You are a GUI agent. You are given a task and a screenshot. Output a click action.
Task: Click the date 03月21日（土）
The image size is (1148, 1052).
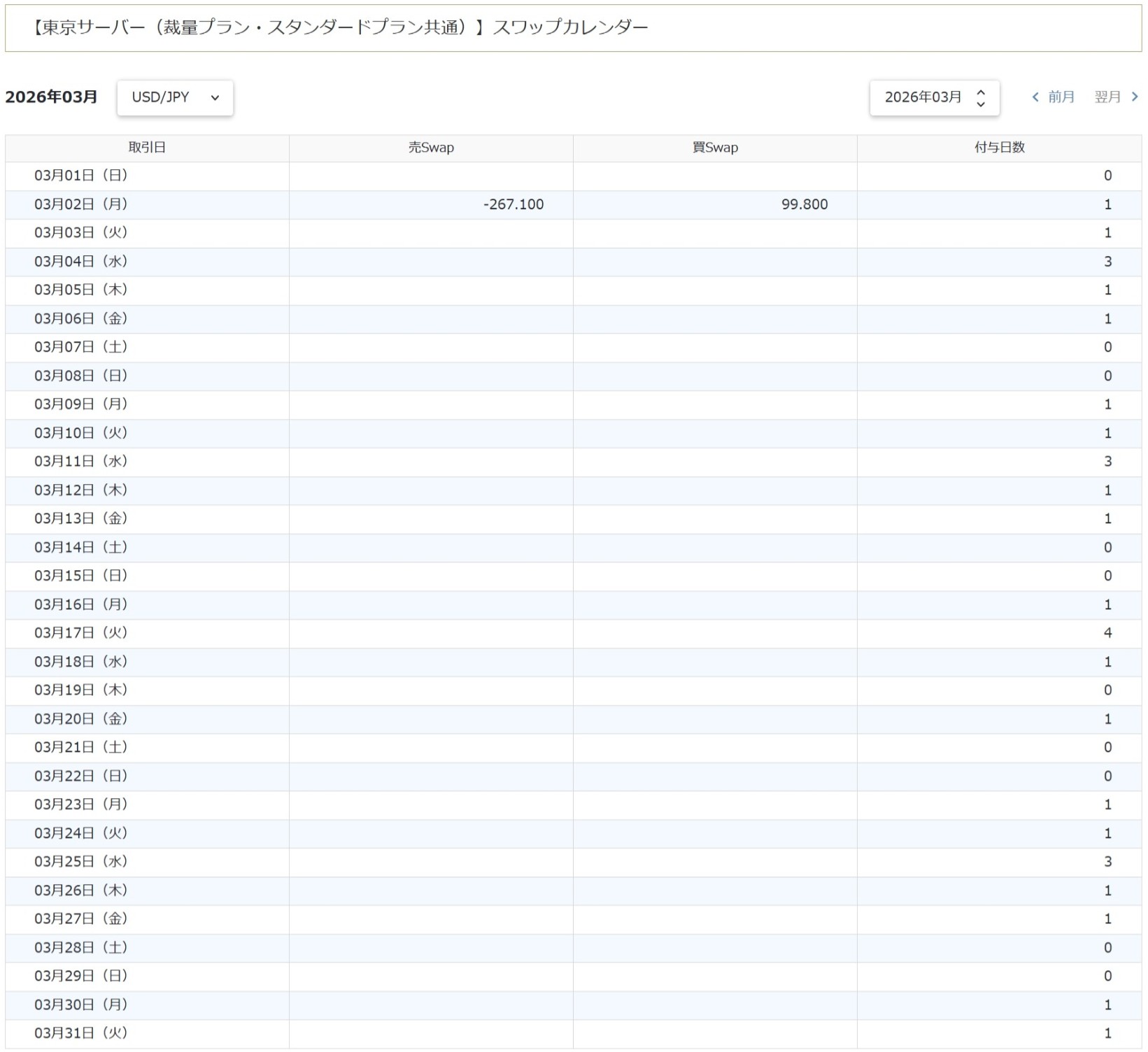pos(81,747)
